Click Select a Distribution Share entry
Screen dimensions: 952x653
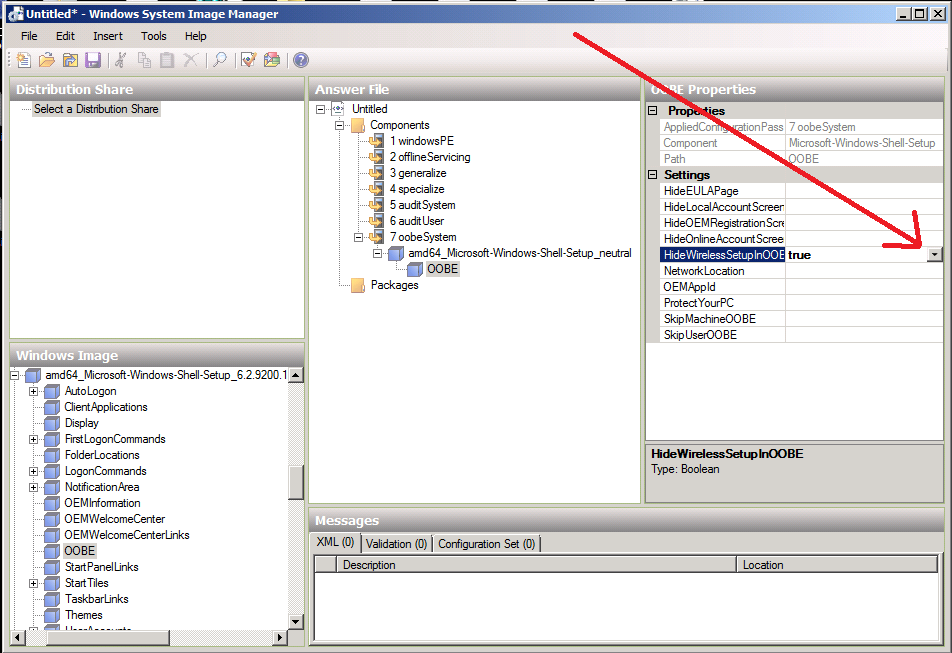[96, 109]
